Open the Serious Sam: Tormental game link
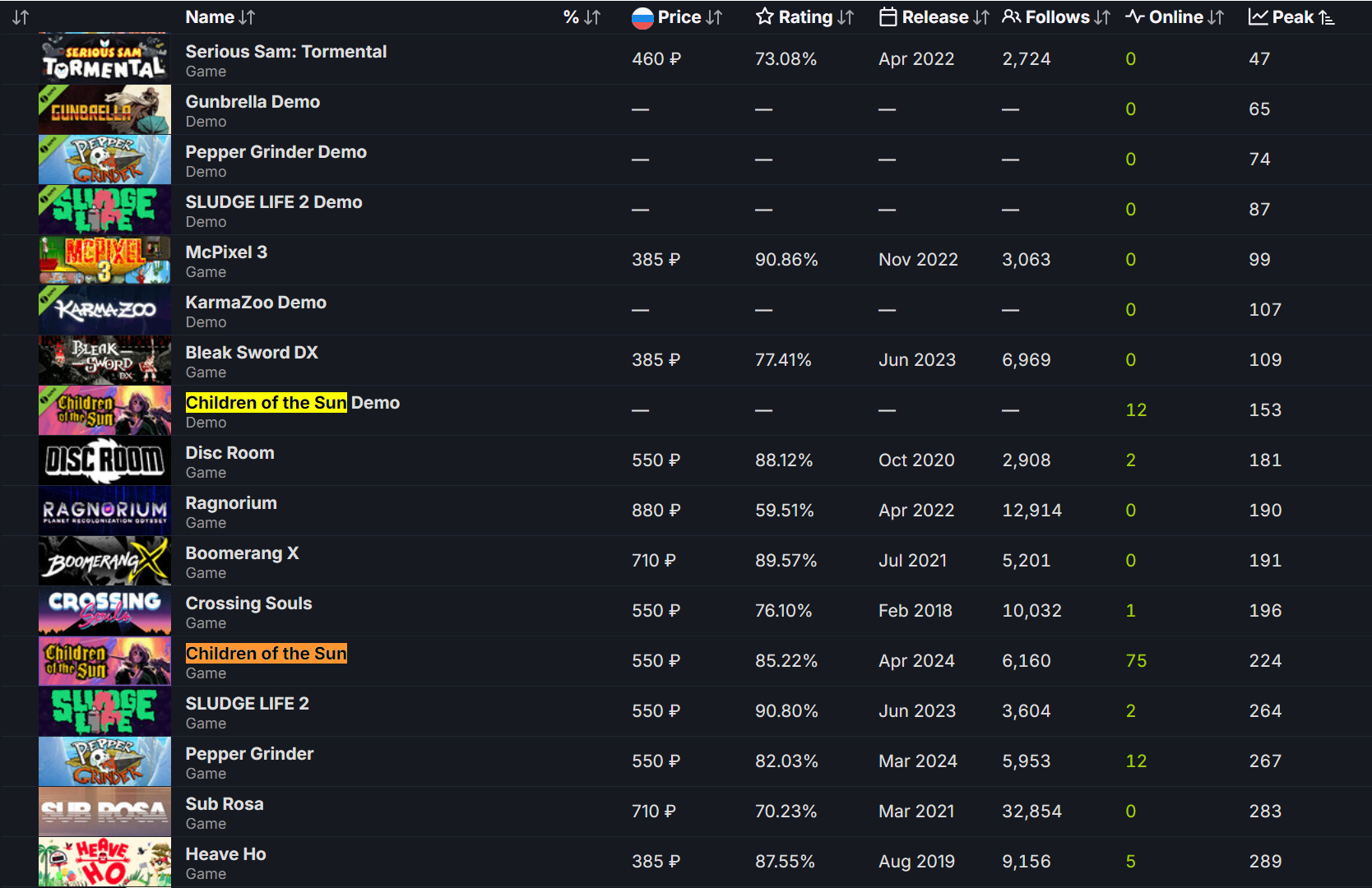 (x=285, y=52)
